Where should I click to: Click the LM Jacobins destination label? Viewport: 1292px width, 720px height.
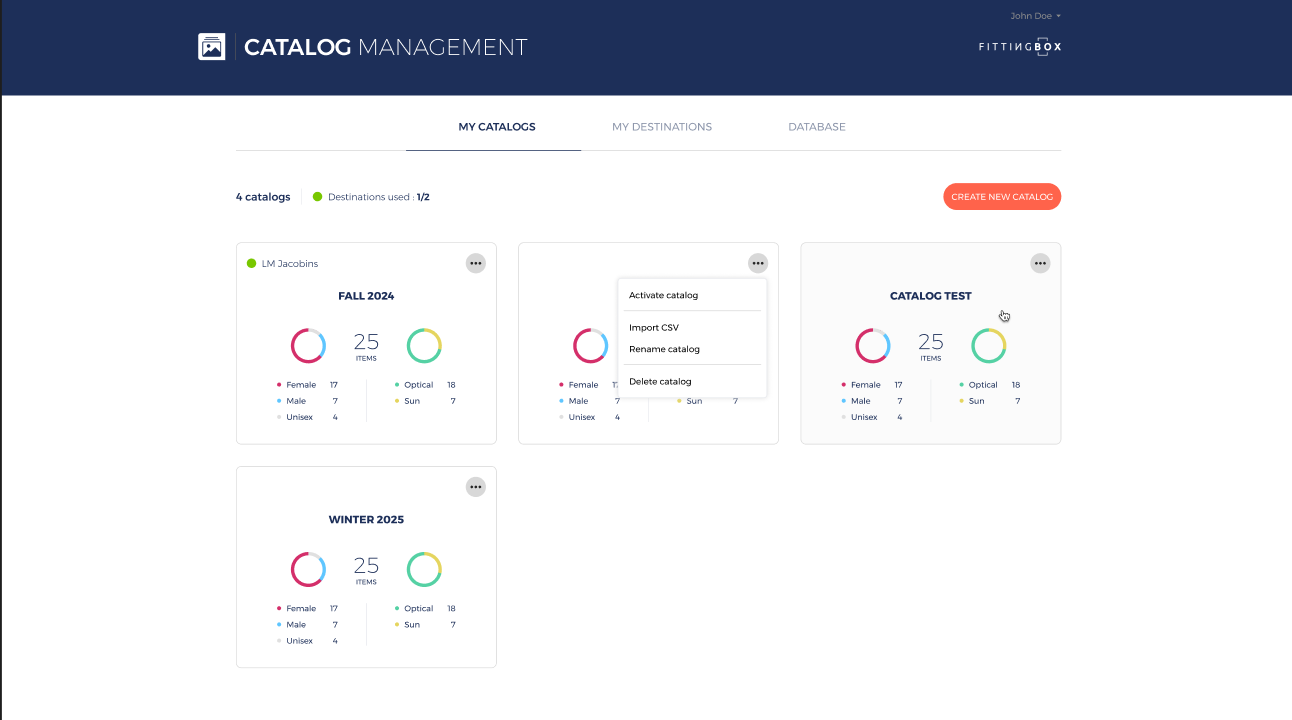click(x=290, y=264)
